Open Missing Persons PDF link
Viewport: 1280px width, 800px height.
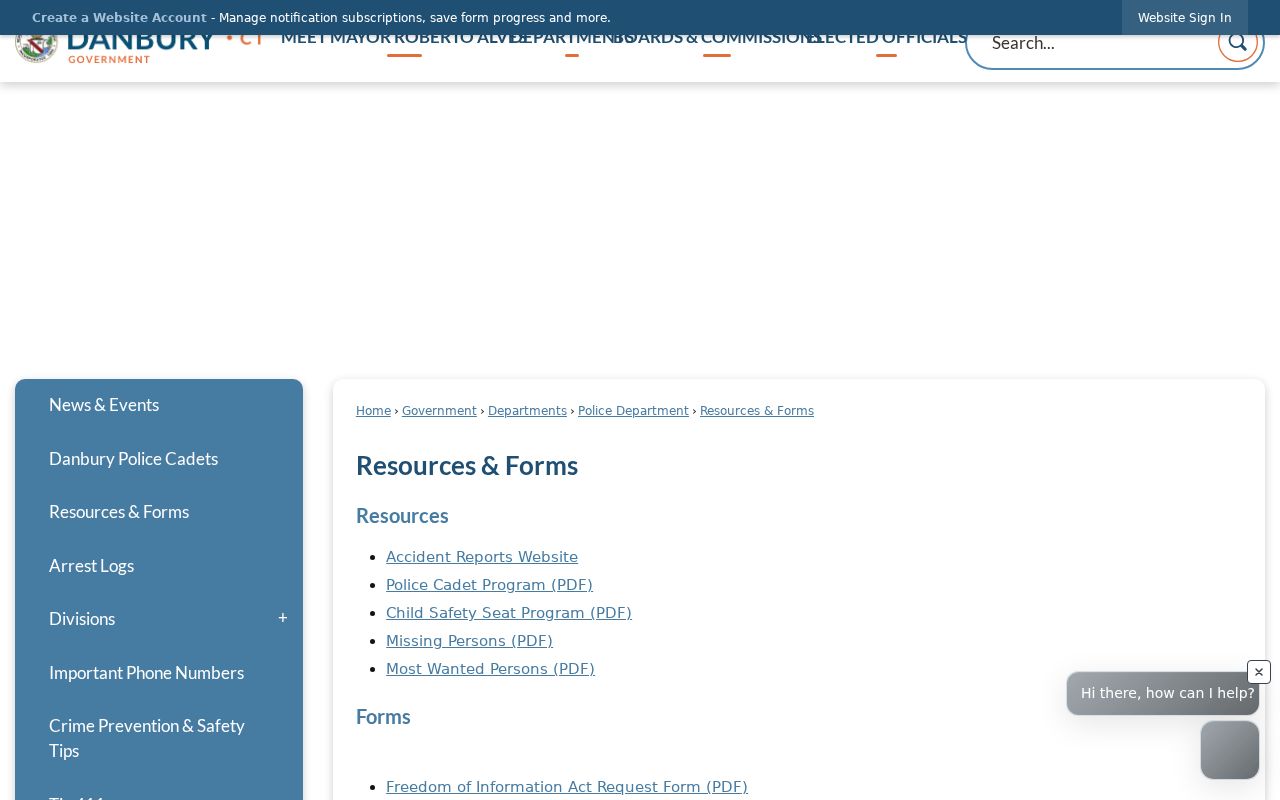coord(469,641)
